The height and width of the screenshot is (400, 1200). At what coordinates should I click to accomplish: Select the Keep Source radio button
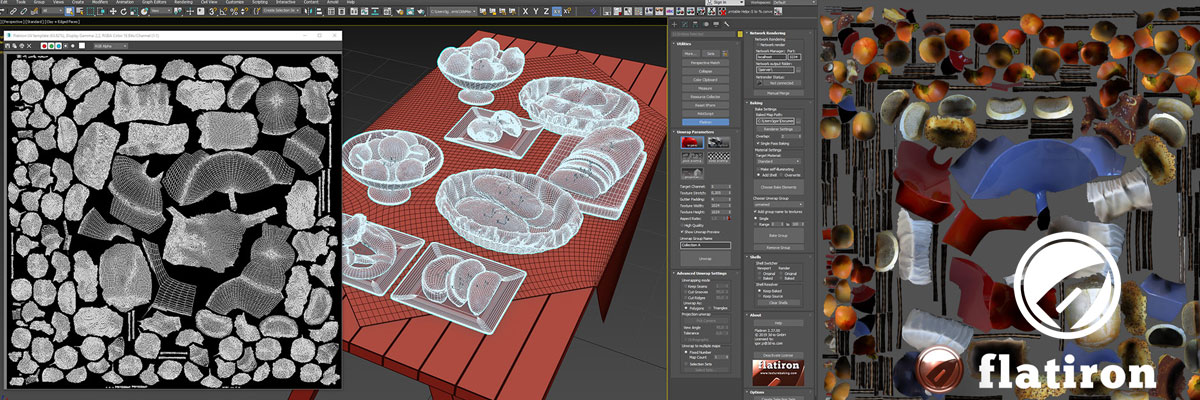(x=760, y=296)
